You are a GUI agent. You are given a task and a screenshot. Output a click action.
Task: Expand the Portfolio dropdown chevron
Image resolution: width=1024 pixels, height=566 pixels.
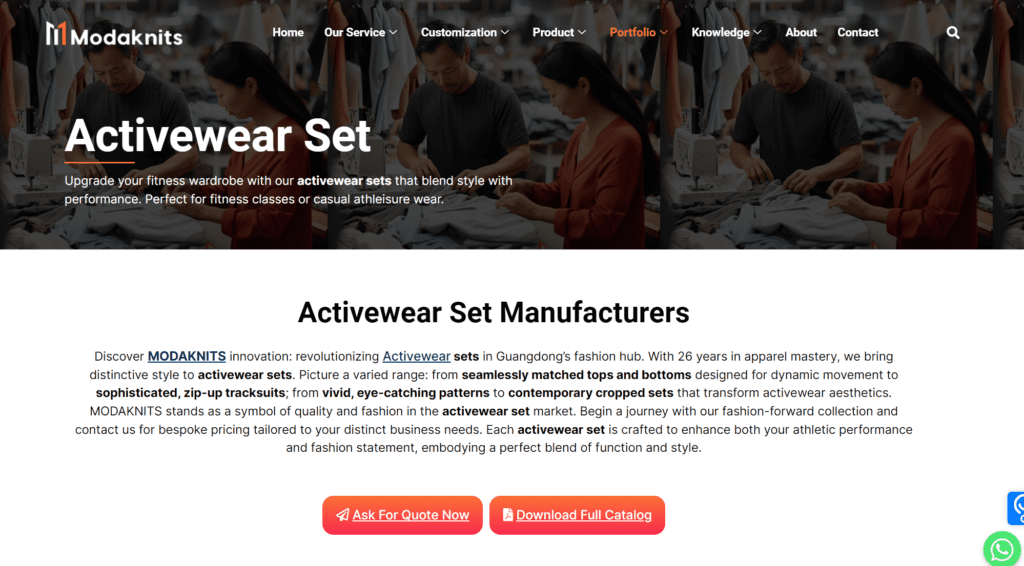click(x=664, y=32)
